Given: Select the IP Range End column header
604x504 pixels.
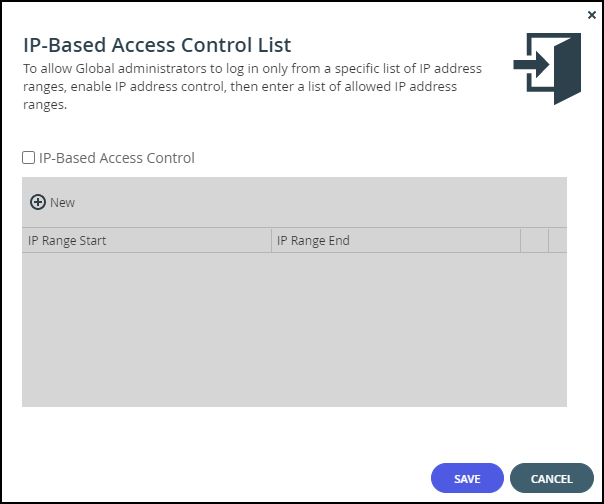Looking at the screenshot, I should 396,240.
